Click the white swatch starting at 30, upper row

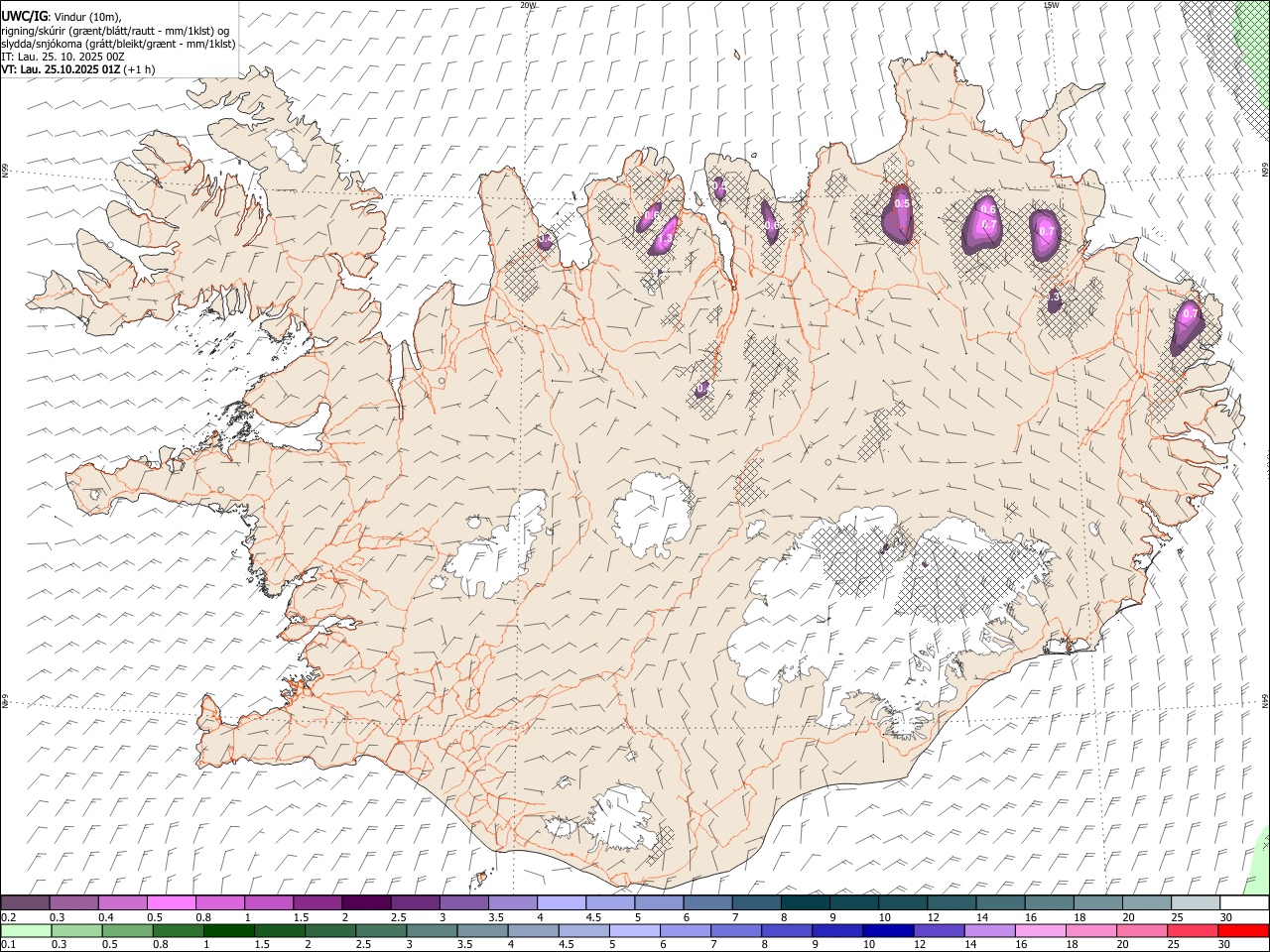[1244, 903]
